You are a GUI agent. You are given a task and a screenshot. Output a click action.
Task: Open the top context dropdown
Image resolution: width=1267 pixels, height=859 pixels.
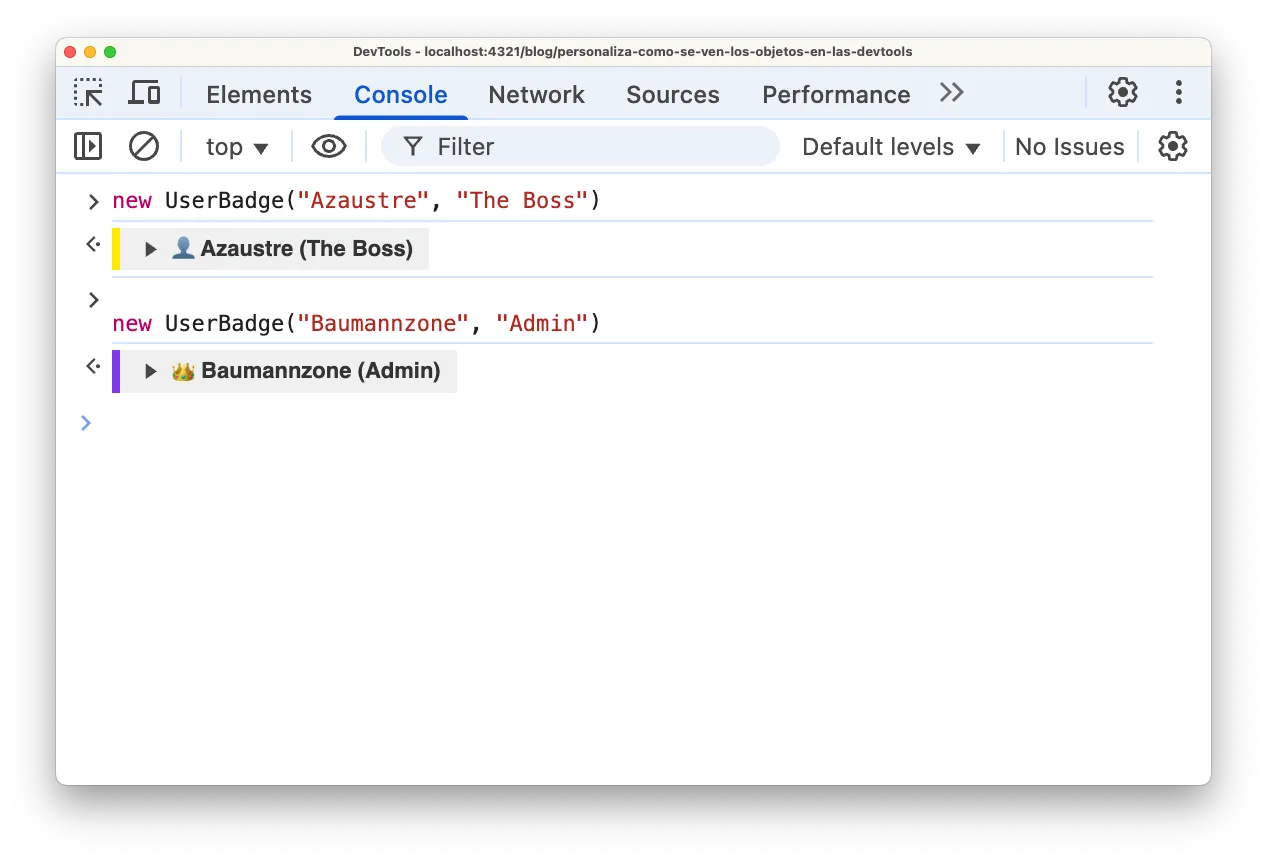(237, 147)
